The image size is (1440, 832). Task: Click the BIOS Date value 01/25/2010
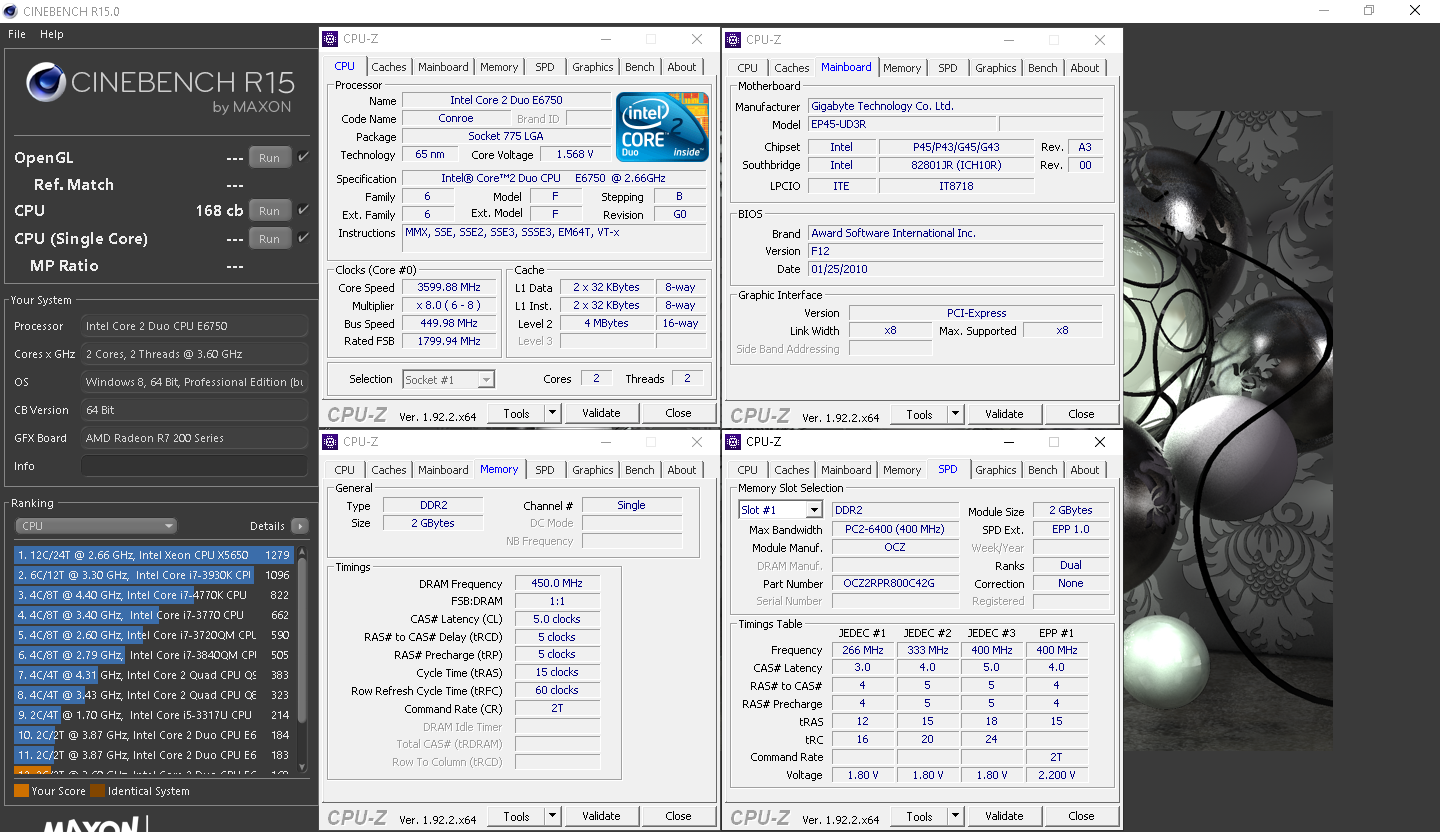coord(955,269)
